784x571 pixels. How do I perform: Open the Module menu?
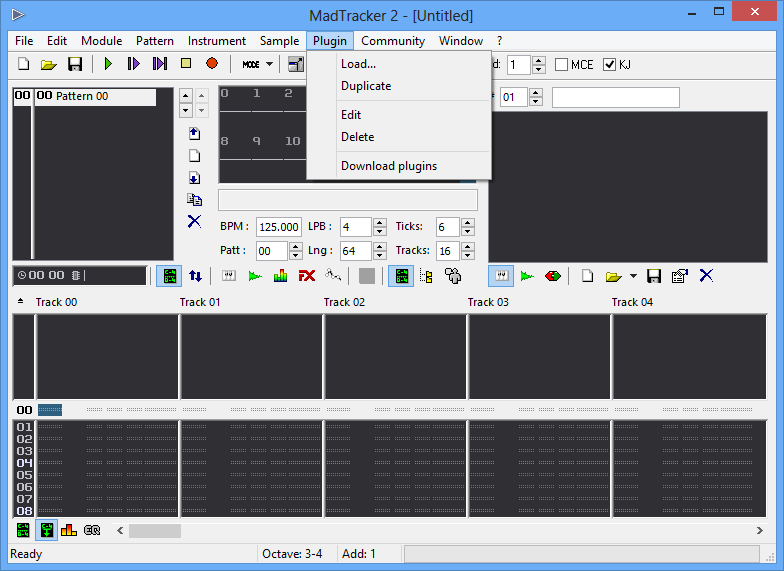pyautogui.click(x=102, y=41)
